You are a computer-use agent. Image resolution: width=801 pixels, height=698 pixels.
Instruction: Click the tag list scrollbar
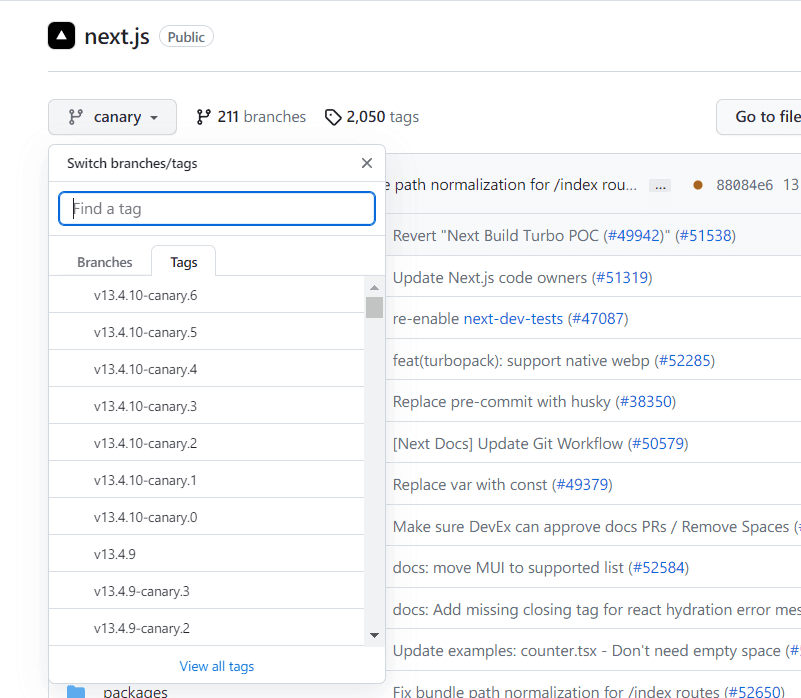[x=374, y=307]
